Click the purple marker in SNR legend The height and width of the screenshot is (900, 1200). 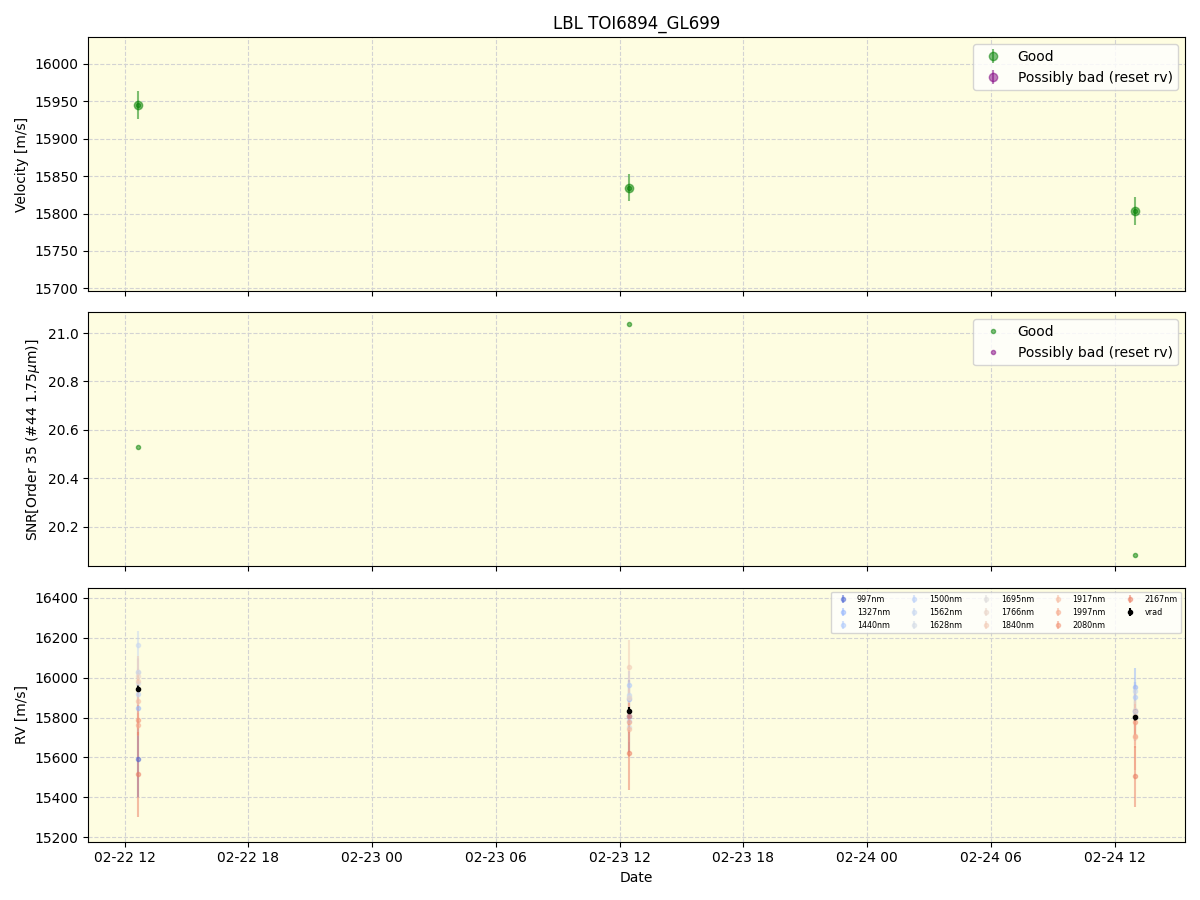tap(993, 352)
